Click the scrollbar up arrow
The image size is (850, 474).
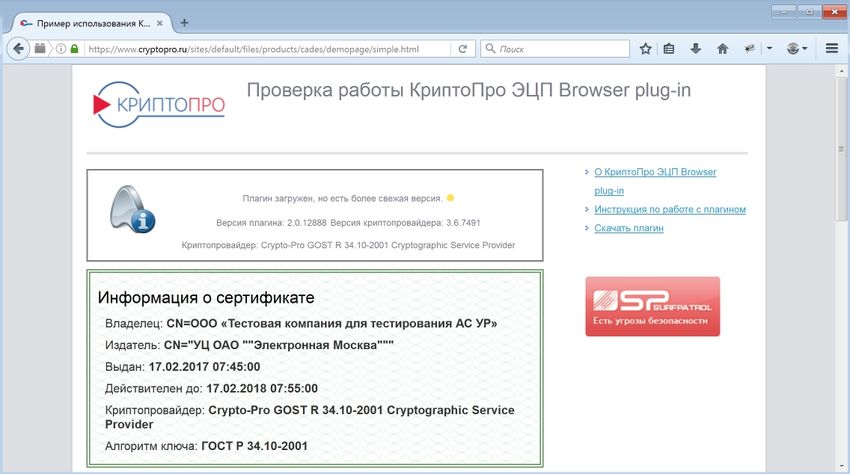841,71
